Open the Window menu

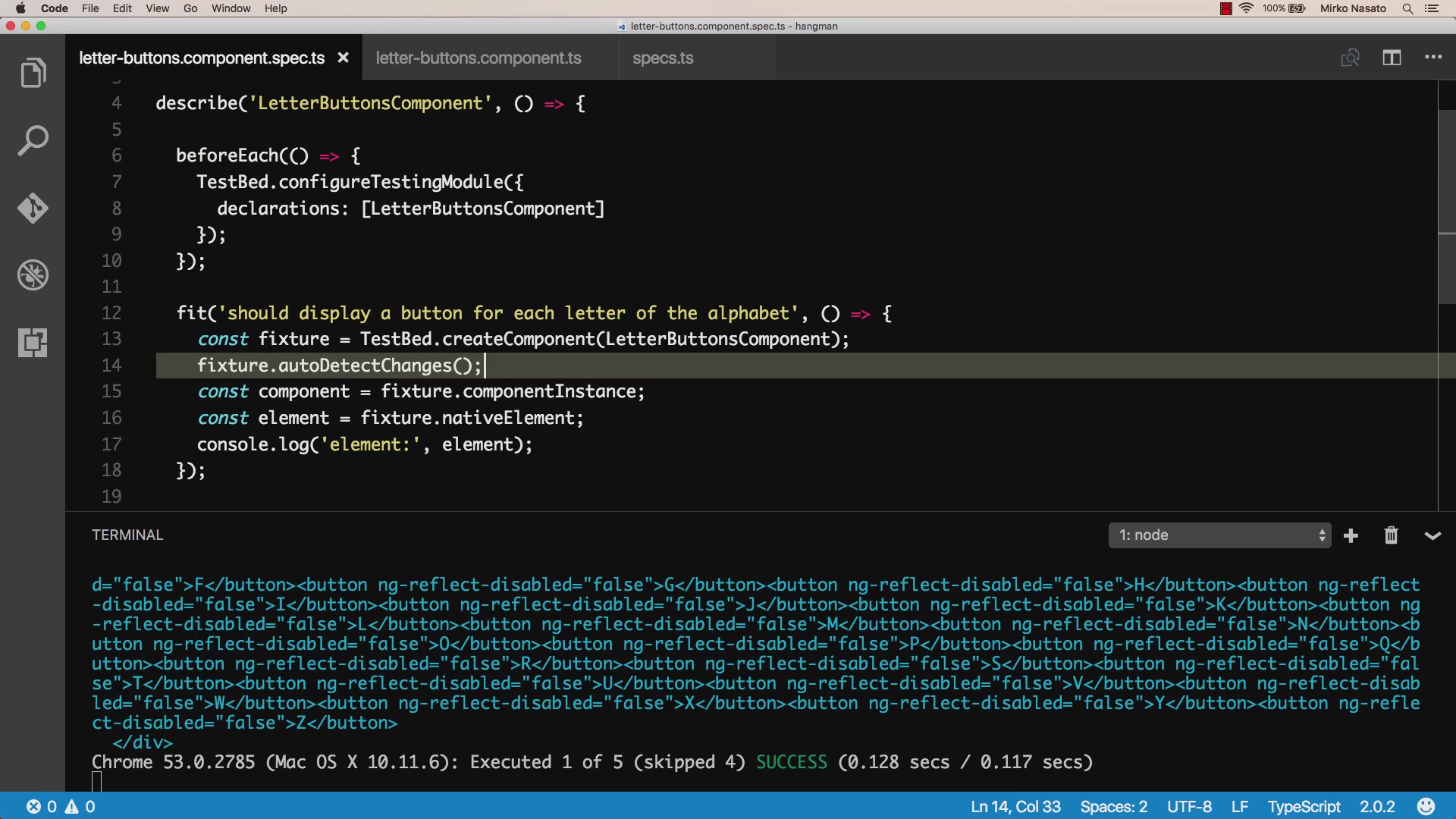coord(231,8)
